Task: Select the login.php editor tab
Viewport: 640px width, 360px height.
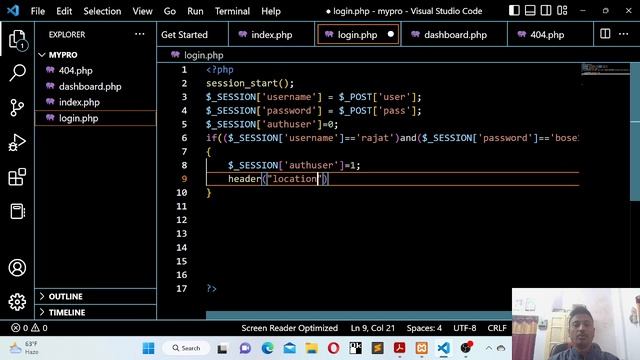Action: coord(357,35)
